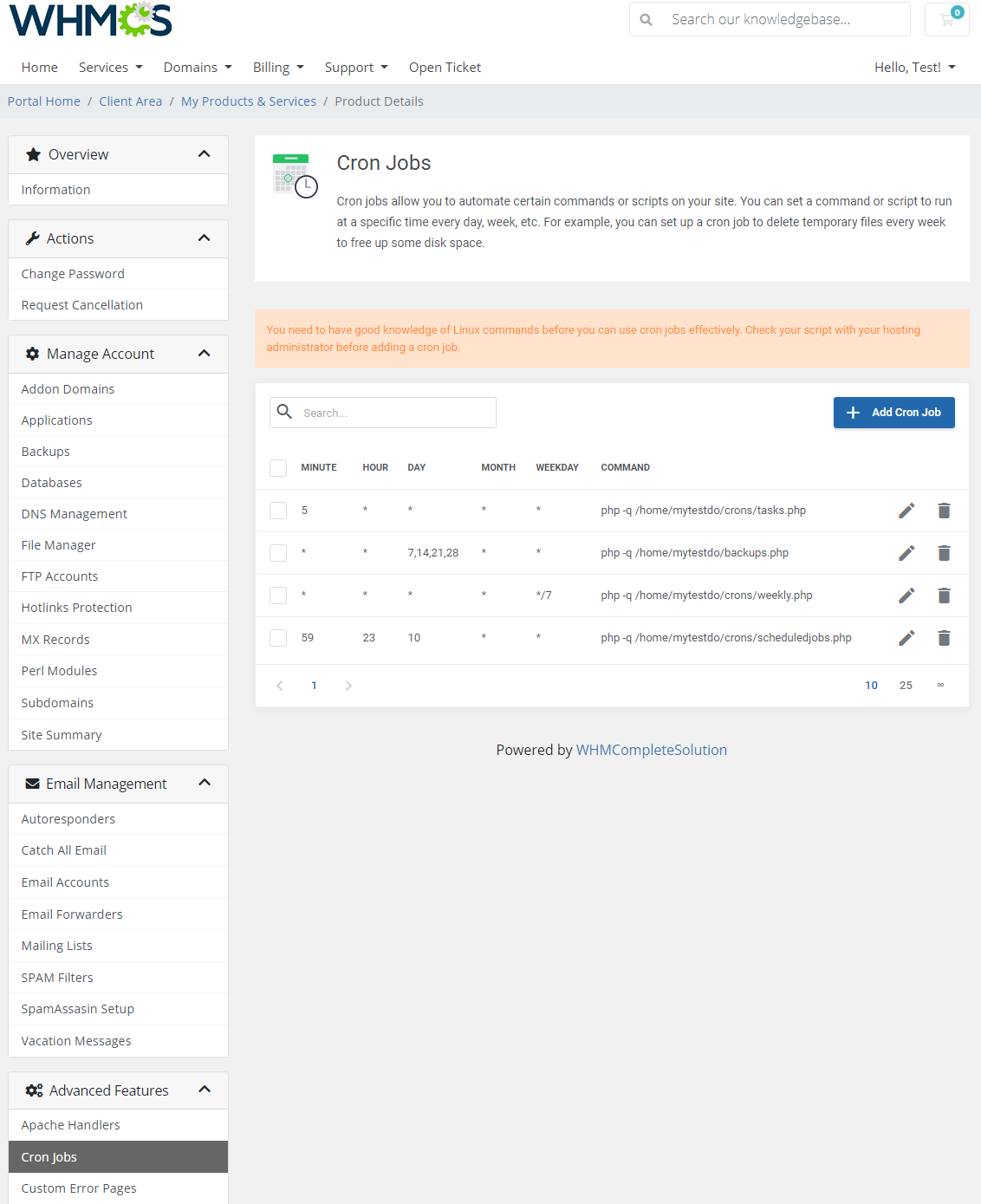Open the WHMCompleteSolution link
The height and width of the screenshot is (1204, 981).
point(652,750)
